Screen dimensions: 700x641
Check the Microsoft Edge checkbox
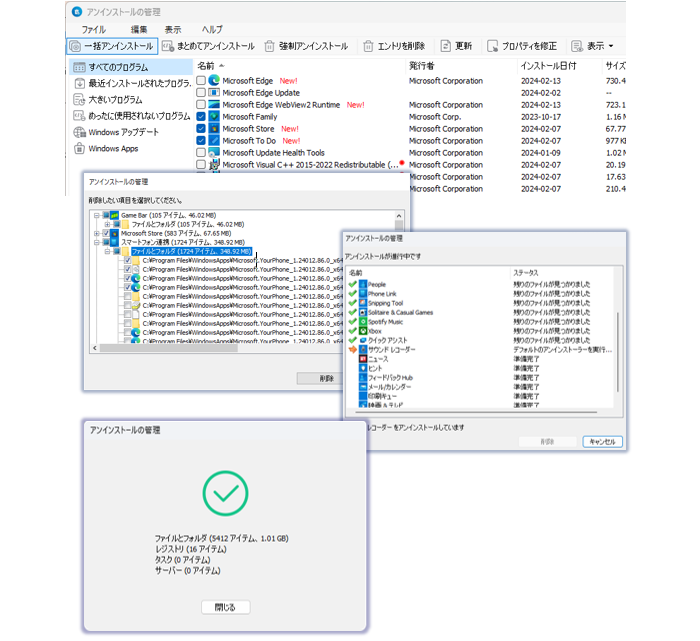[201, 80]
